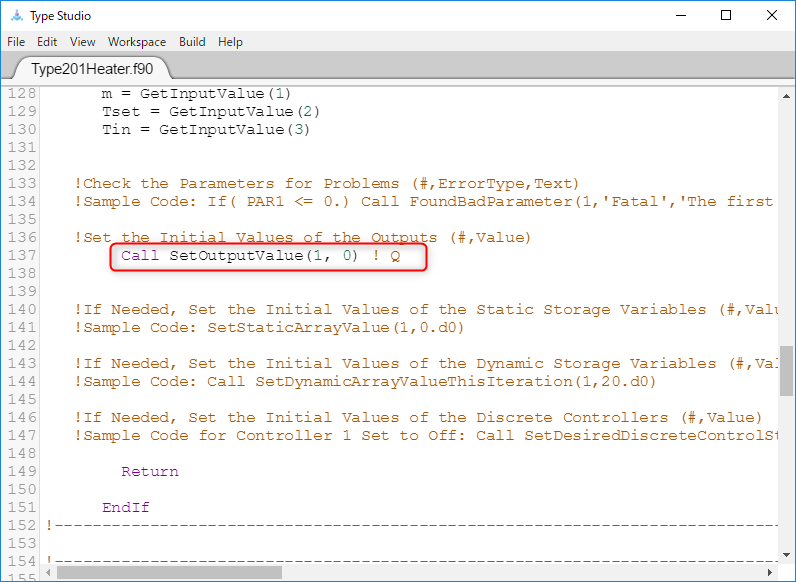The width and height of the screenshot is (796, 582).
Task: Click the Type Studio app icon
Action: pyautogui.click(x=16, y=15)
